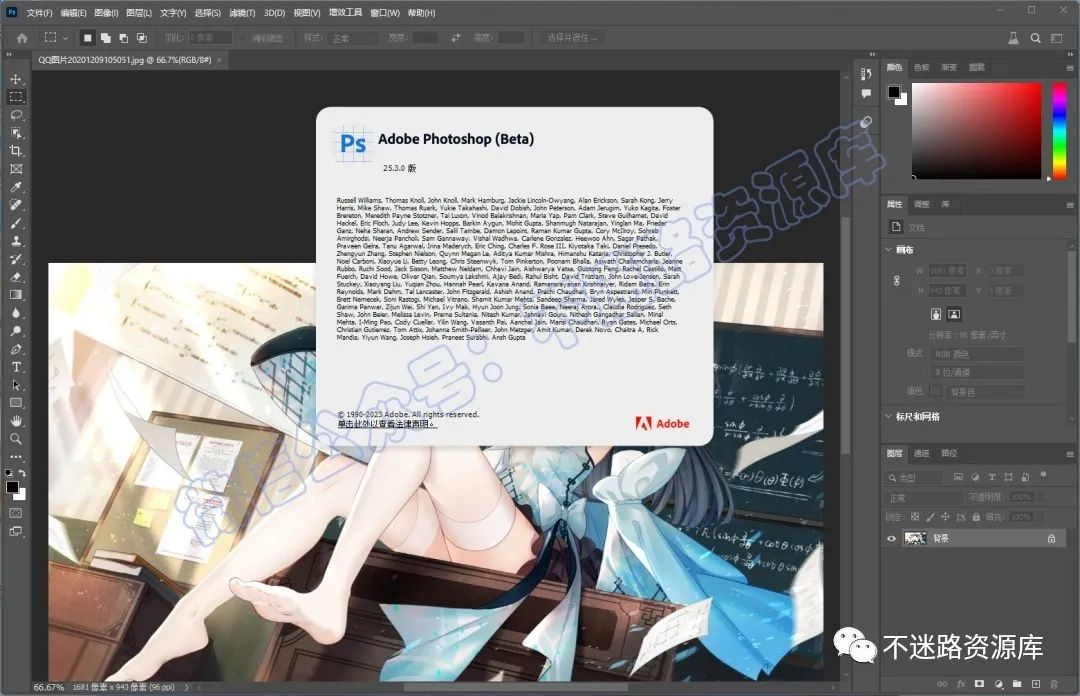This screenshot has height=696, width=1080.
Task: Toggle layer filter on/off switch
Action: [1043, 474]
